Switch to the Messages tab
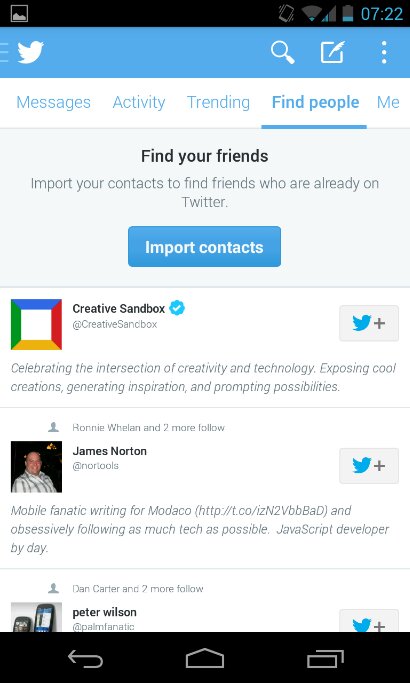This screenshot has height=683, width=410. [x=54, y=102]
